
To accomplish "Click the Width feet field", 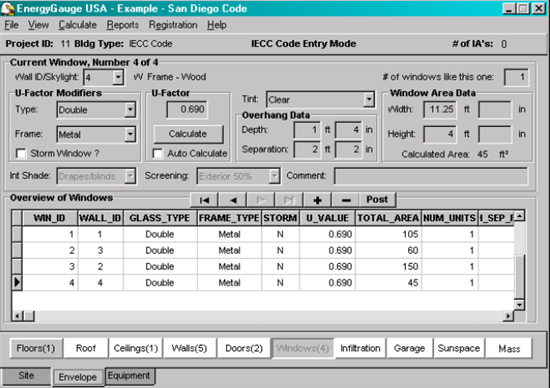I will [440, 109].
